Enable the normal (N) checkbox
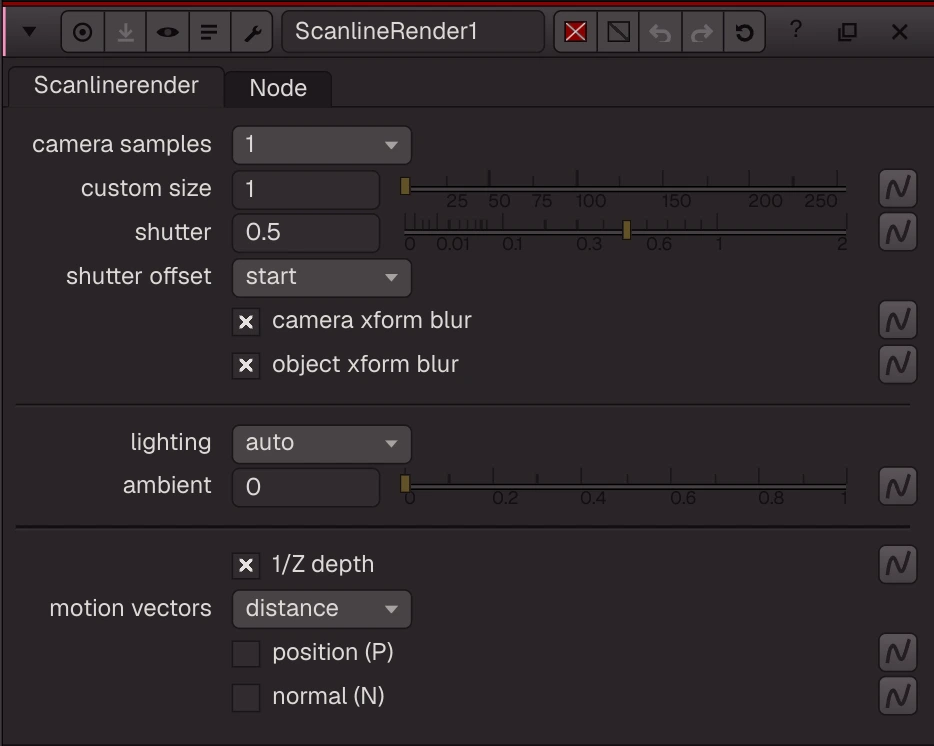 (x=246, y=698)
